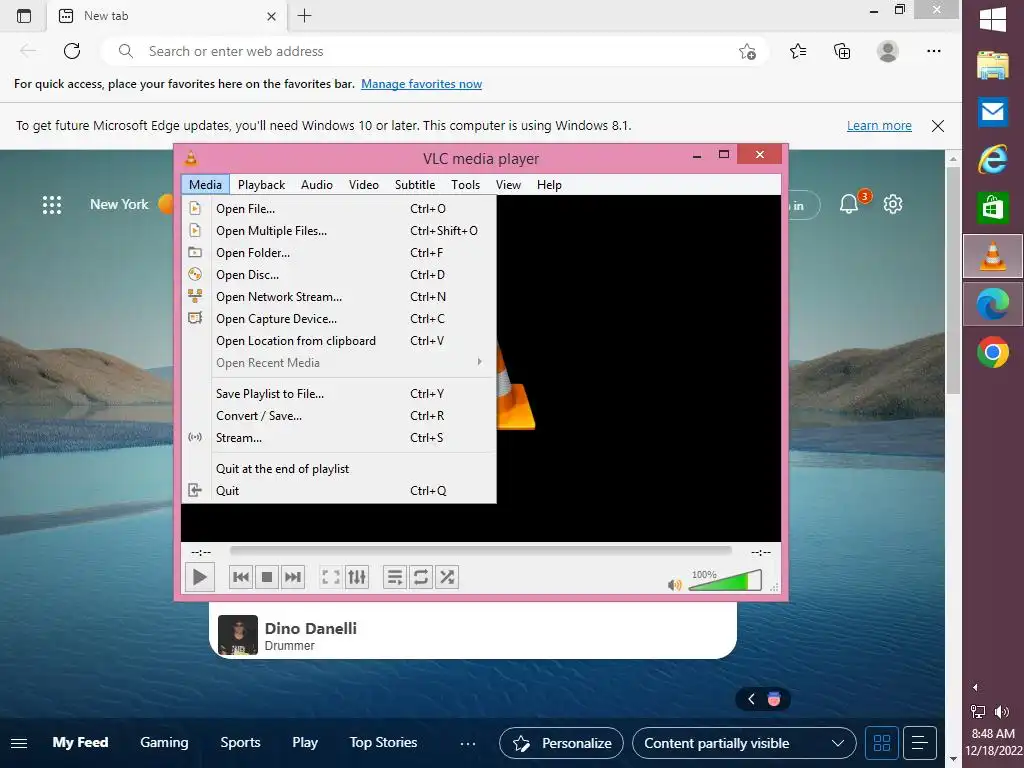Image resolution: width=1024 pixels, height=768 pixels.
Task: Click VLC cone icon in title bar
Action: [x=191, y=158]
